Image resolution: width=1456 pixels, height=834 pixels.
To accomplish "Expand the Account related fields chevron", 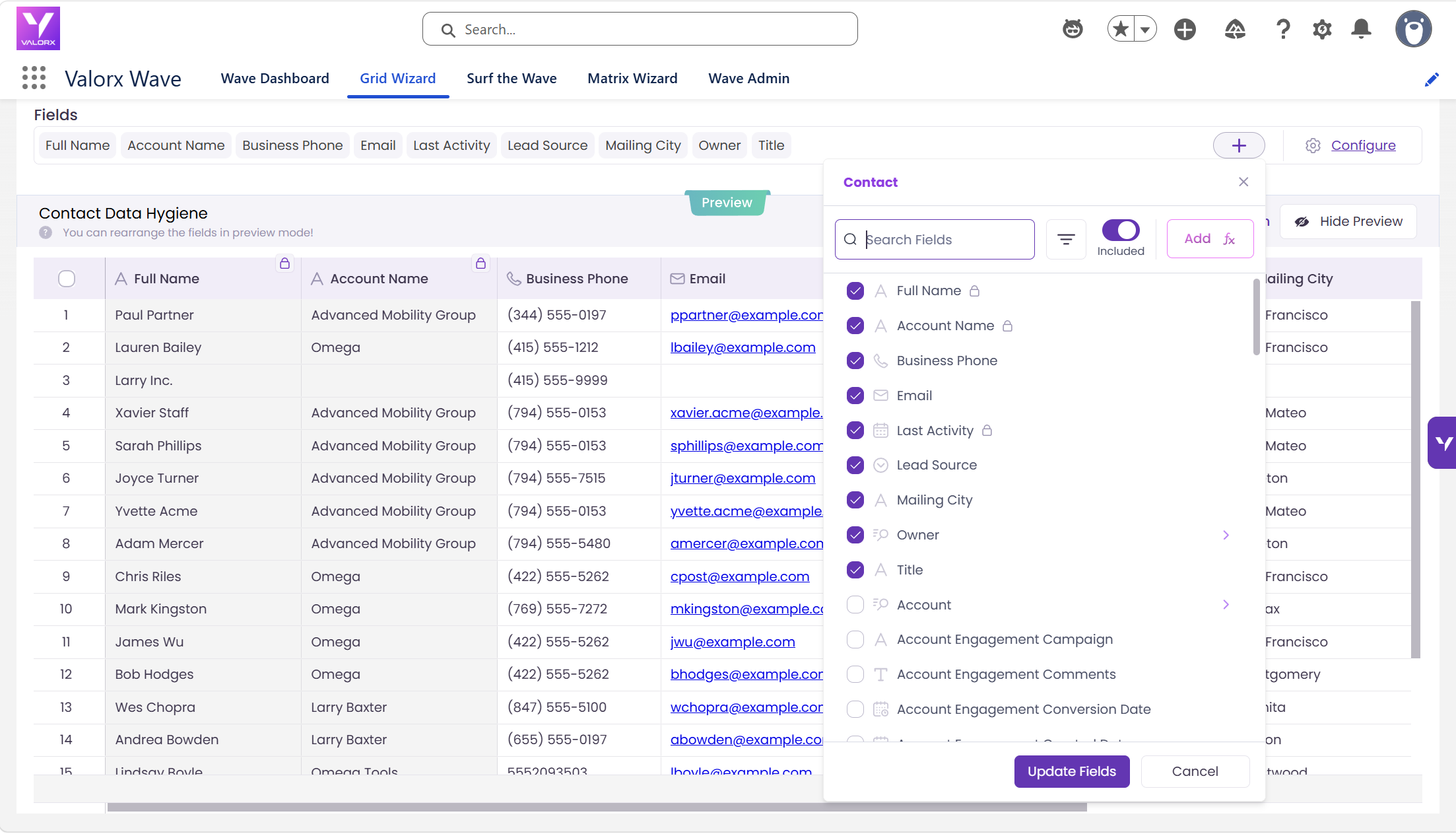I will (x=1226, y=605).
